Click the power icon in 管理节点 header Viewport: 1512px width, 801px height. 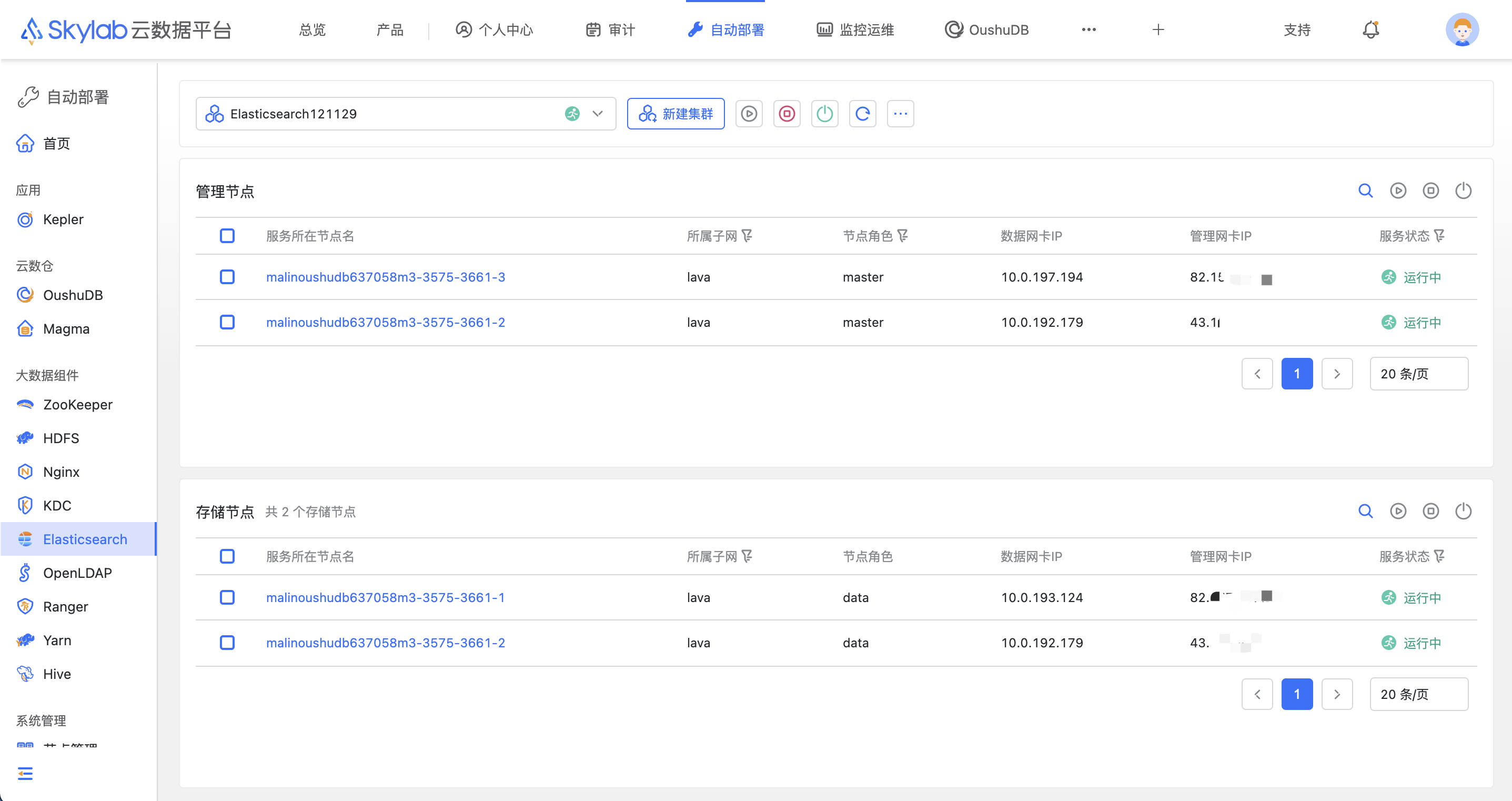pos(1463,191)
